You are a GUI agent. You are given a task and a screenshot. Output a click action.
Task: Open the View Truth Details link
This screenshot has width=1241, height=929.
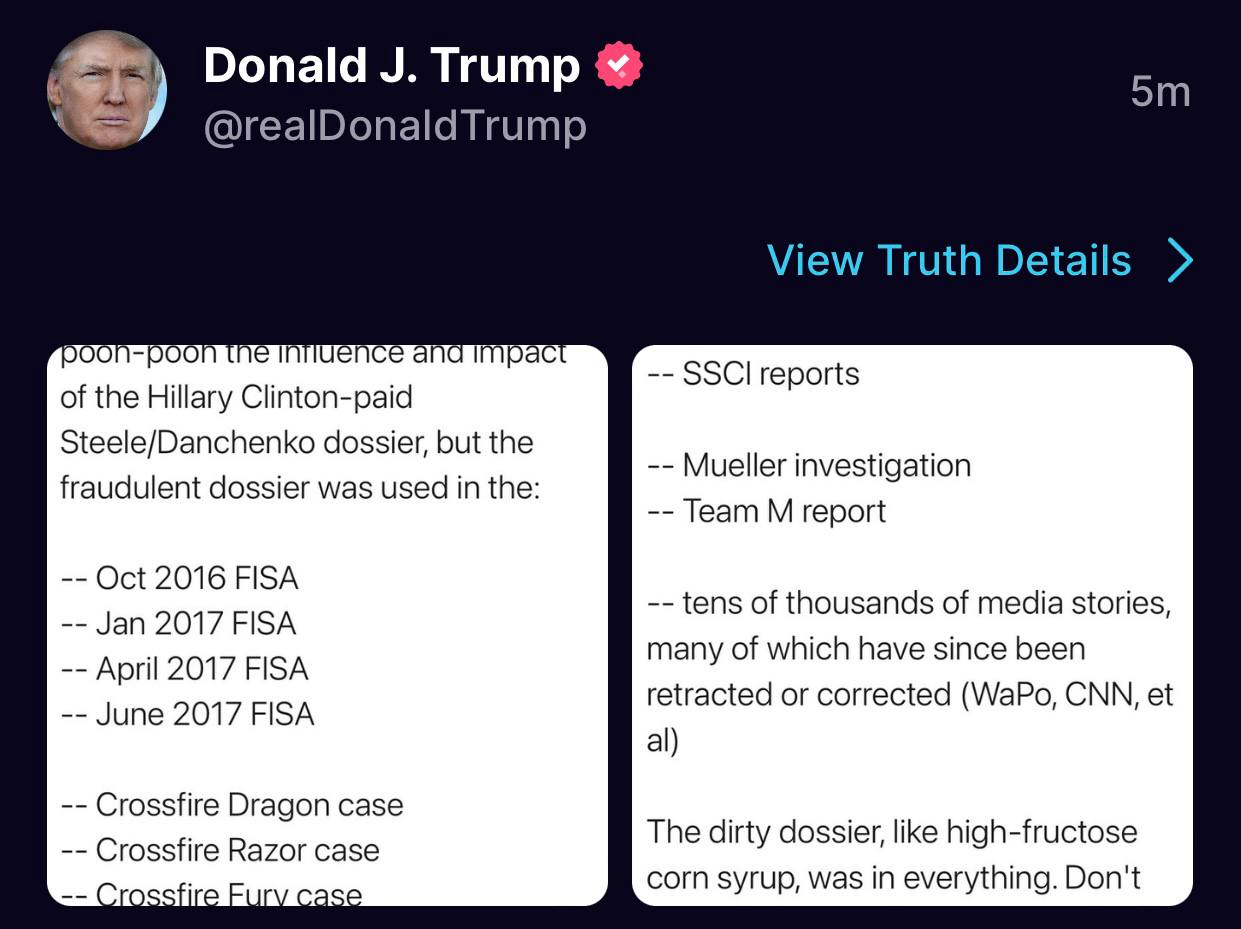point(949,261)
